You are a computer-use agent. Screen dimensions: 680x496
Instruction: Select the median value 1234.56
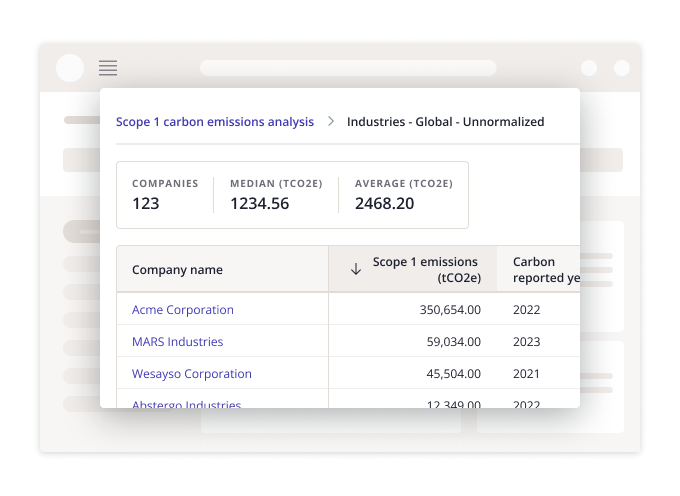pyautogui.click(x=259, y=203)
